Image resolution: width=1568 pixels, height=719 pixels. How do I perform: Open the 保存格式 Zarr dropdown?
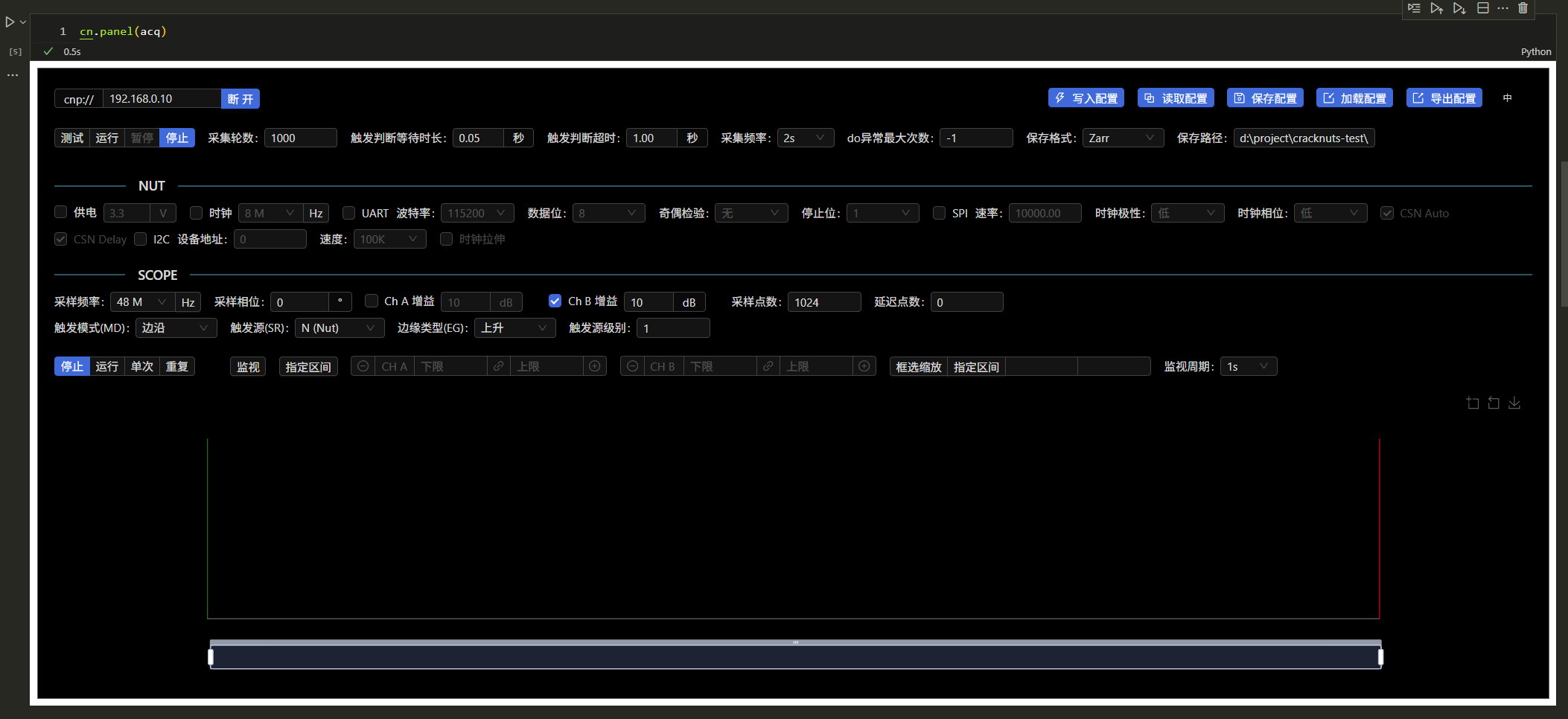(1123, 138)
